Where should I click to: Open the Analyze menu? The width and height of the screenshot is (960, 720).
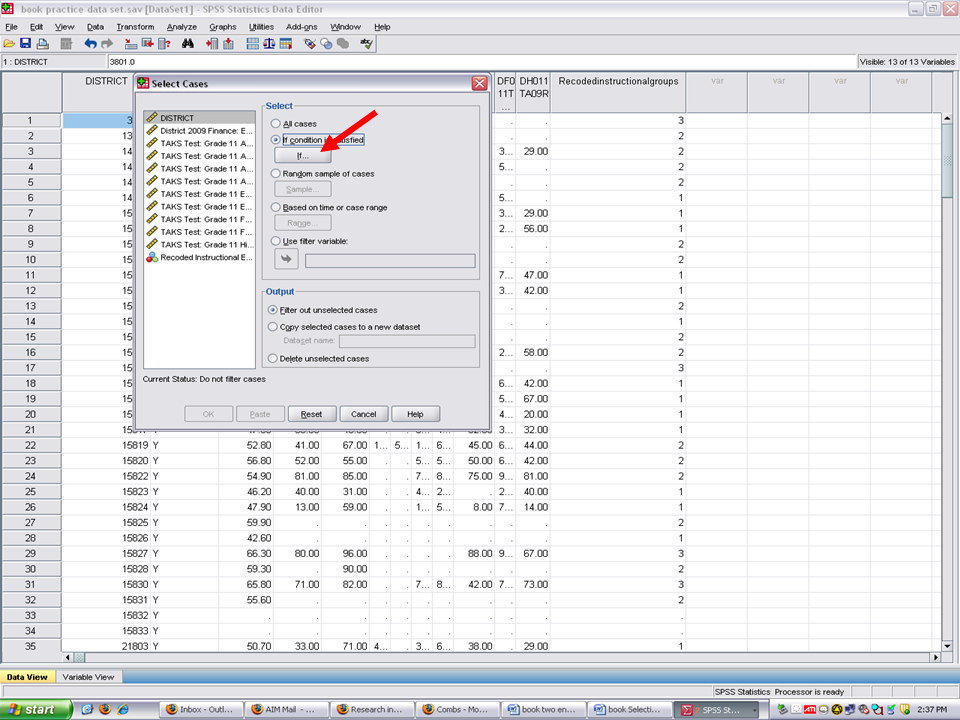coord(182,26)
